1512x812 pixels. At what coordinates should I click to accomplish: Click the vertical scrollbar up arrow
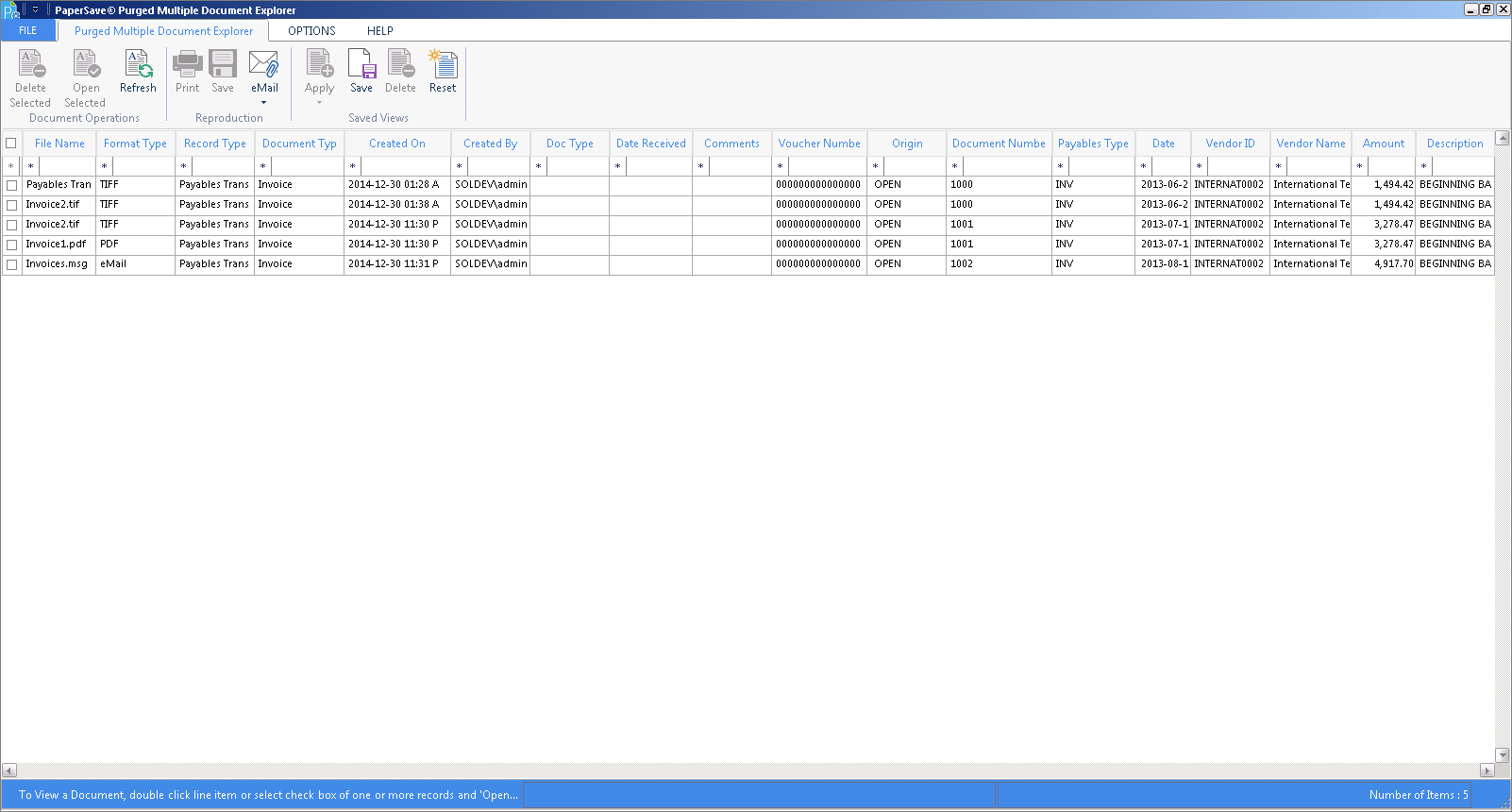(1503, 138)
